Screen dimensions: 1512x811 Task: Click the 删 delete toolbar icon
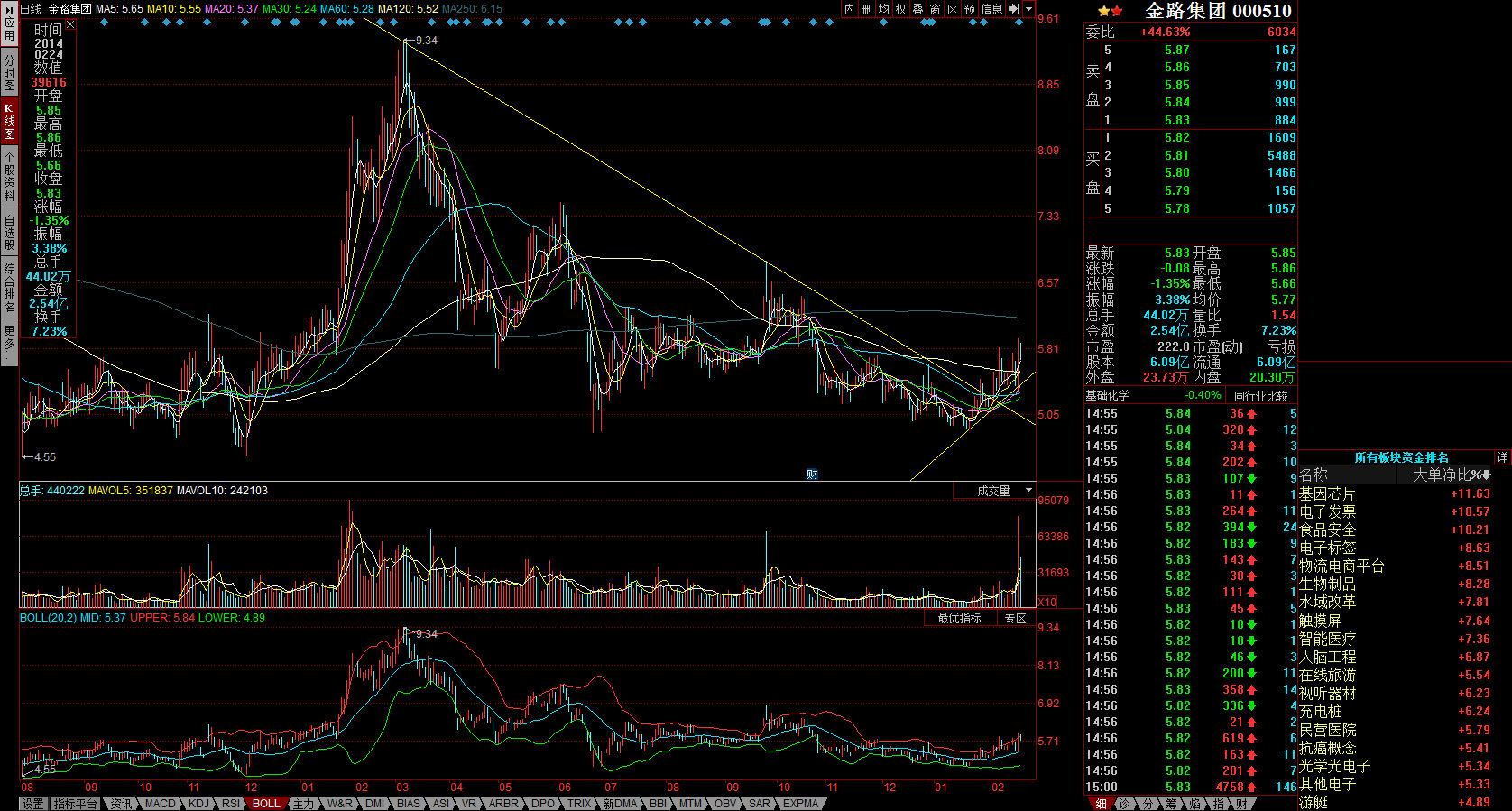click(x=866, y=9)
